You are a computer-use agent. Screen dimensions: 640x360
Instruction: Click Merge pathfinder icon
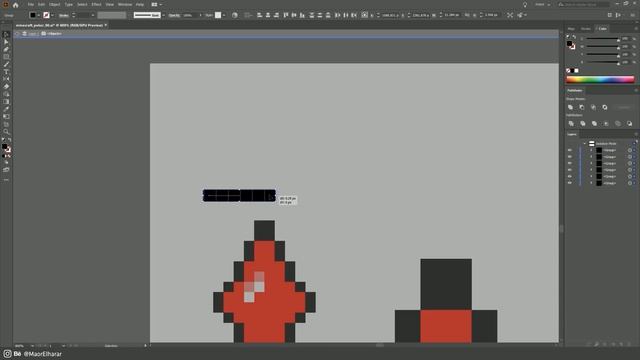click(594, 123)
